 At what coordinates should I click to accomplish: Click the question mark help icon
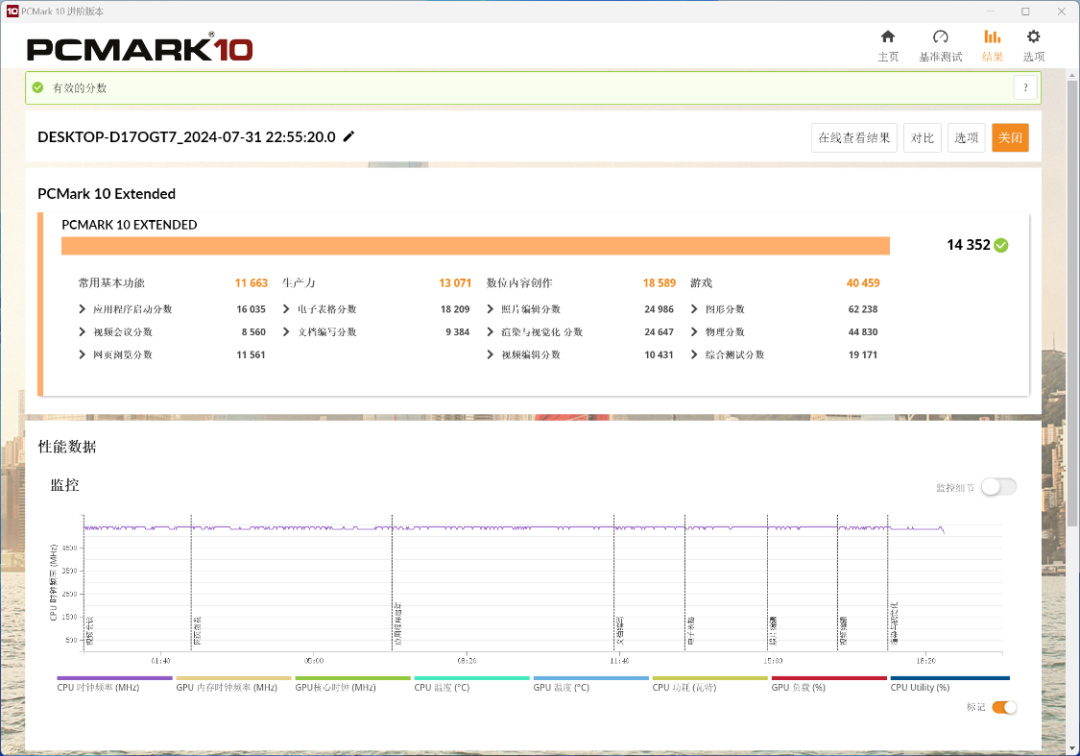click(x=1026, y=87)
